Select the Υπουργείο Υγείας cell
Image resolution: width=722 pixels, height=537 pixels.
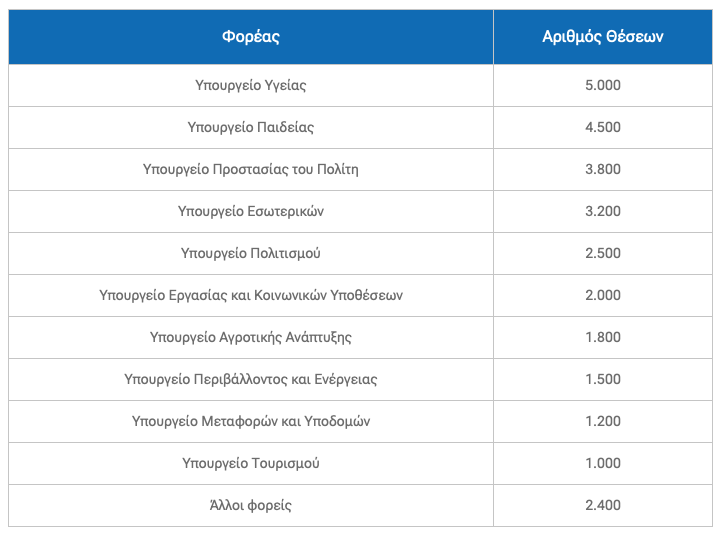(x=250, y=85)
